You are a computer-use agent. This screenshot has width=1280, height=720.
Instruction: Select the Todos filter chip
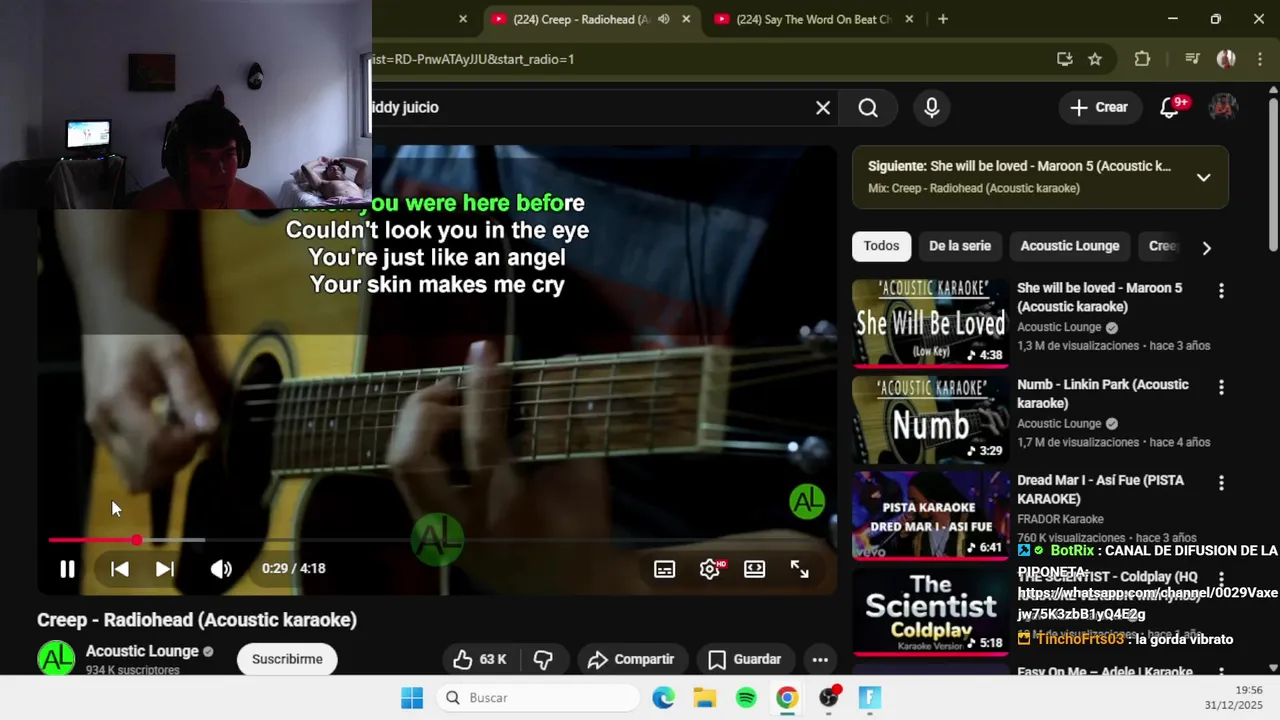[881, 246]
